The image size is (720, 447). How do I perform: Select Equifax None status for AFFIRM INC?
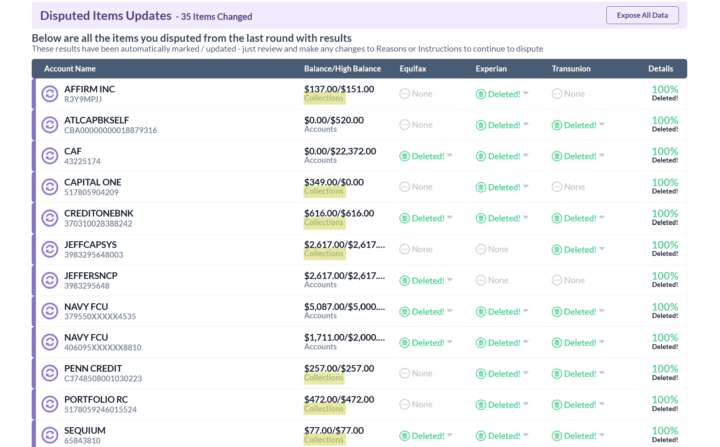[x=416, y=94]
